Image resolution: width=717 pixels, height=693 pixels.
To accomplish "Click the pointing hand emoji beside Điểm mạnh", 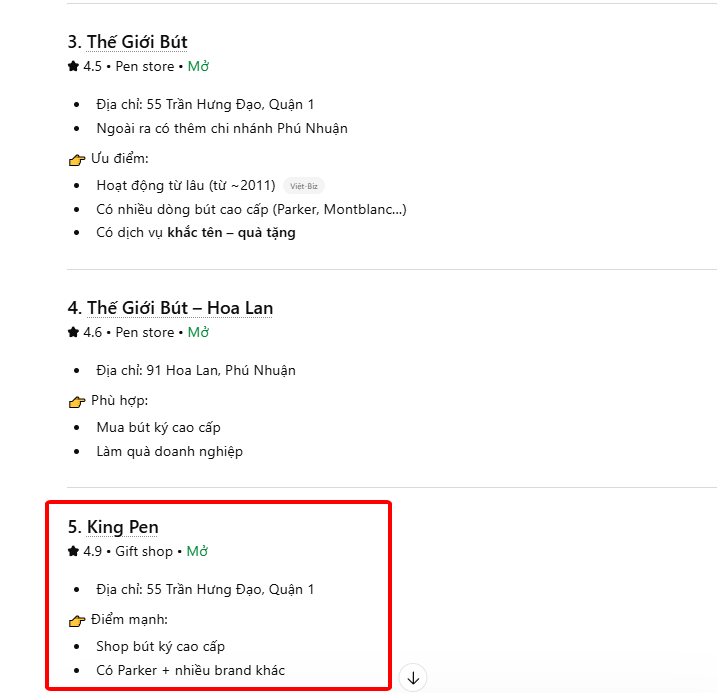I will point(77,620).
